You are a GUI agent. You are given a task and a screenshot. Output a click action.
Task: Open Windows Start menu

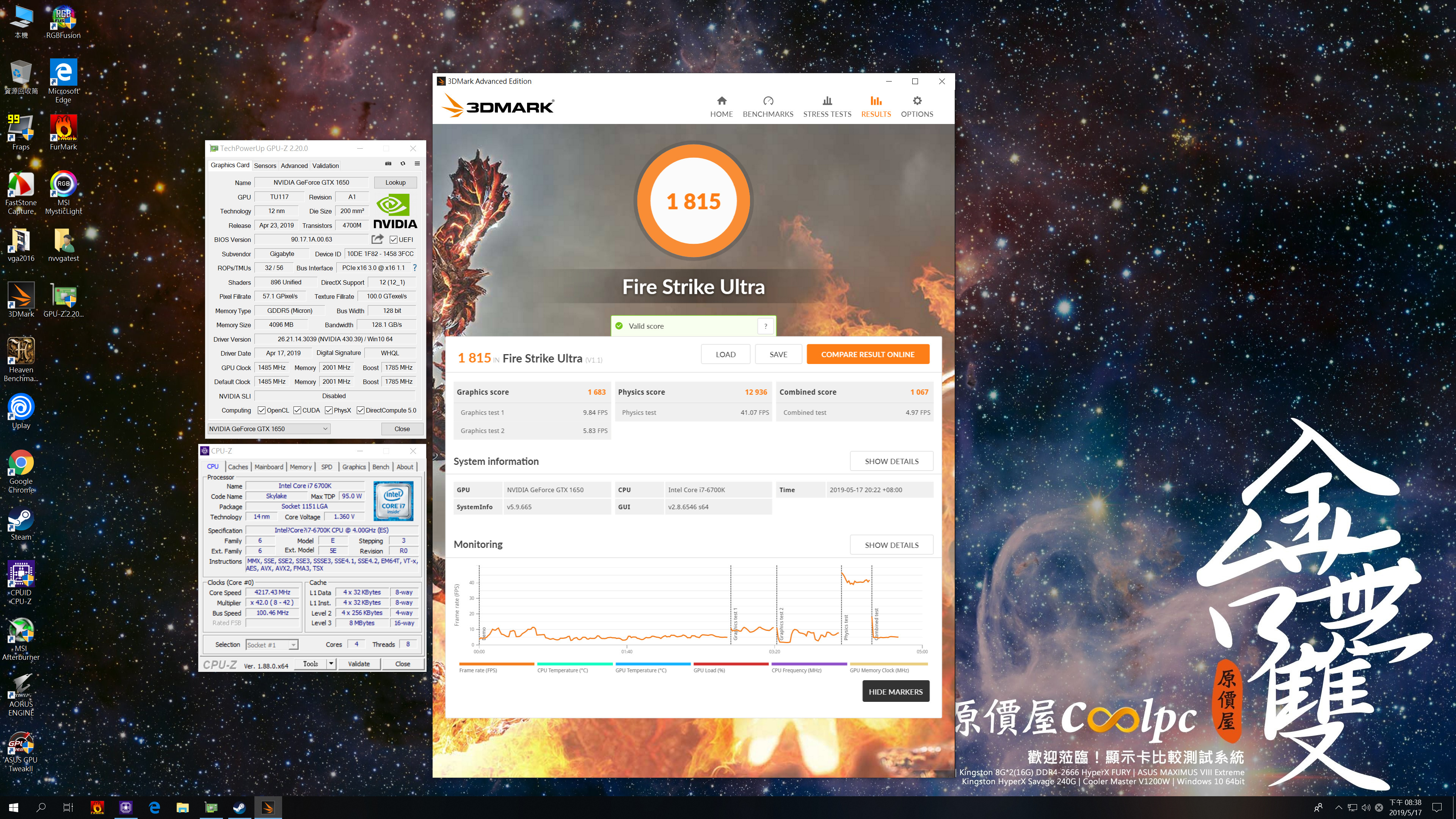[14, 808]
